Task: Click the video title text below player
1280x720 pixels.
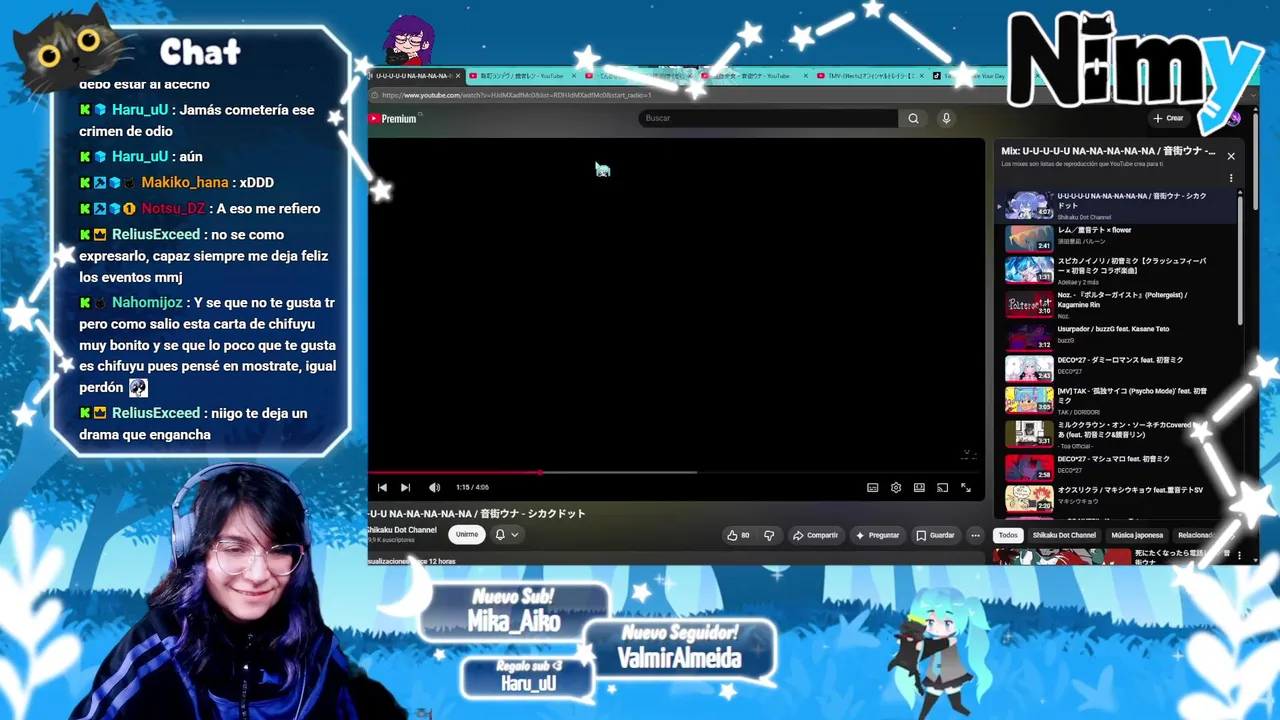Action: [x=477, y=514]
